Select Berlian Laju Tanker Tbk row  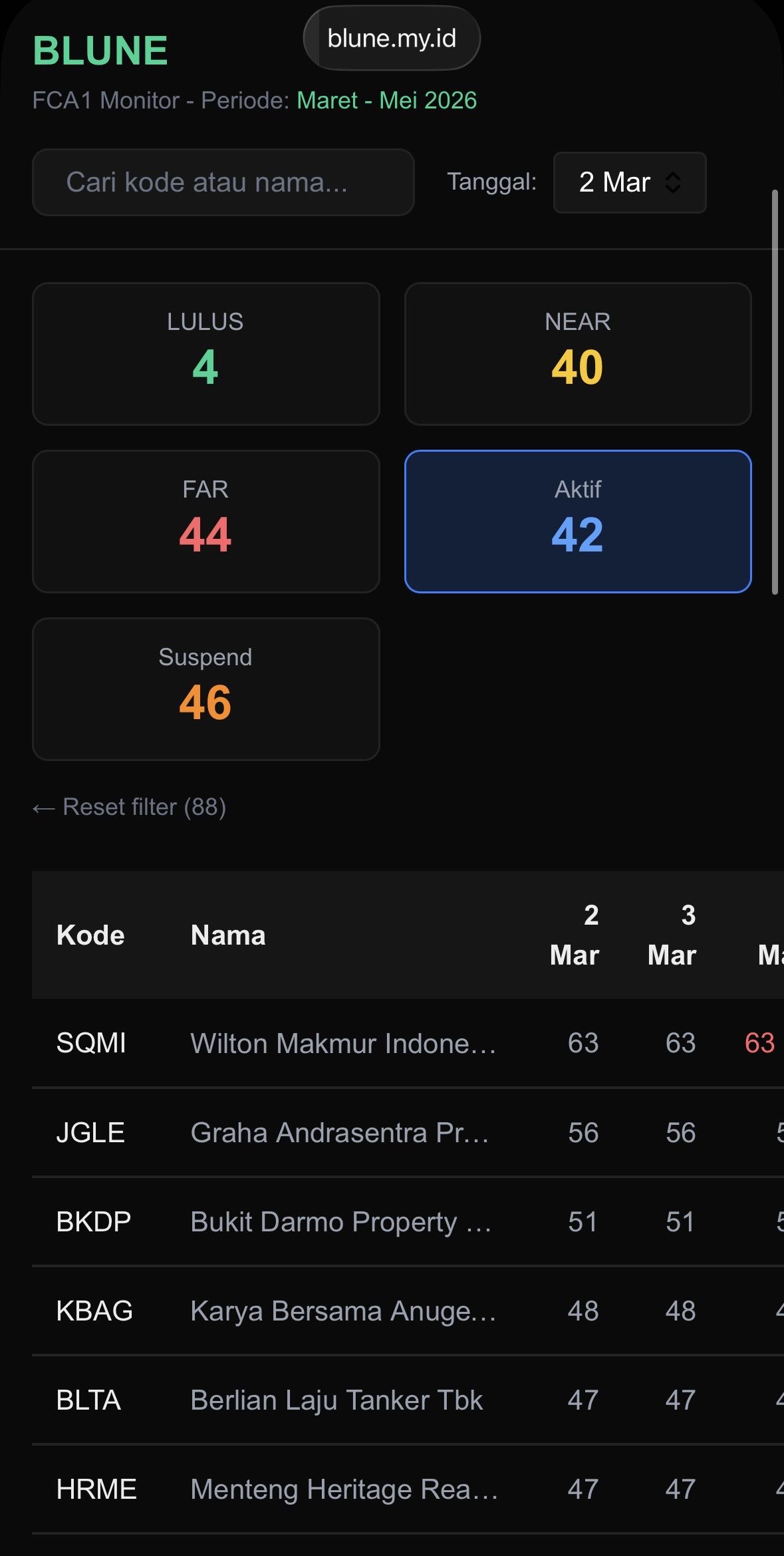(336, 1400)
